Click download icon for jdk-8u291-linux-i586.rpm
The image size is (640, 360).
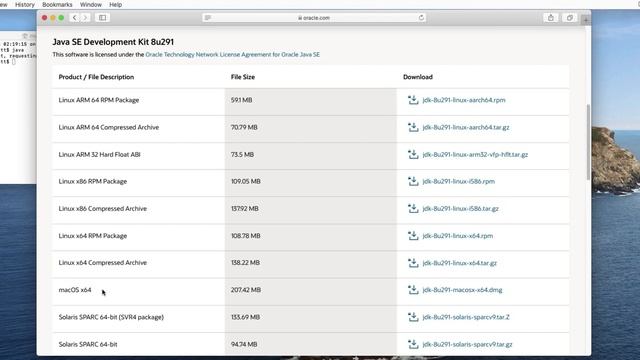coord(413,181)
